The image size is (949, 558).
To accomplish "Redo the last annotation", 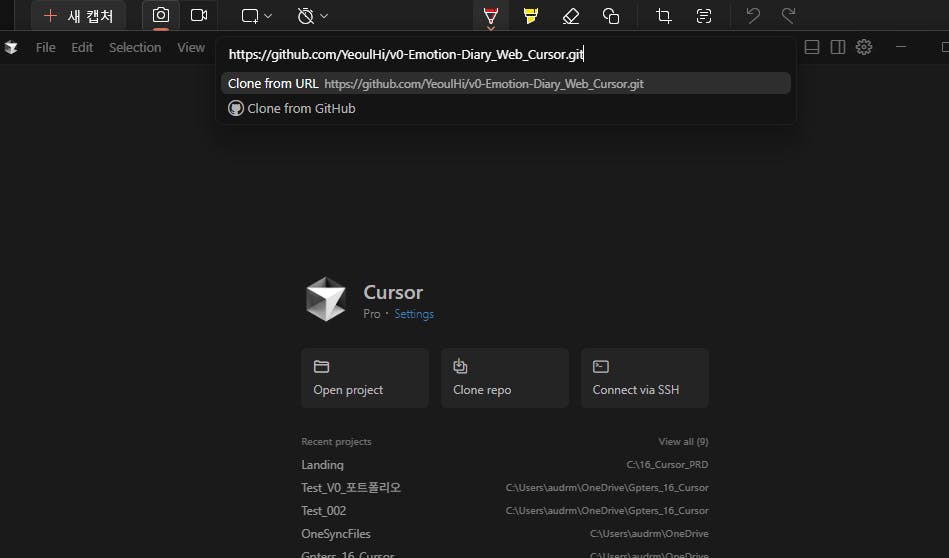I will tap(788, 16).
